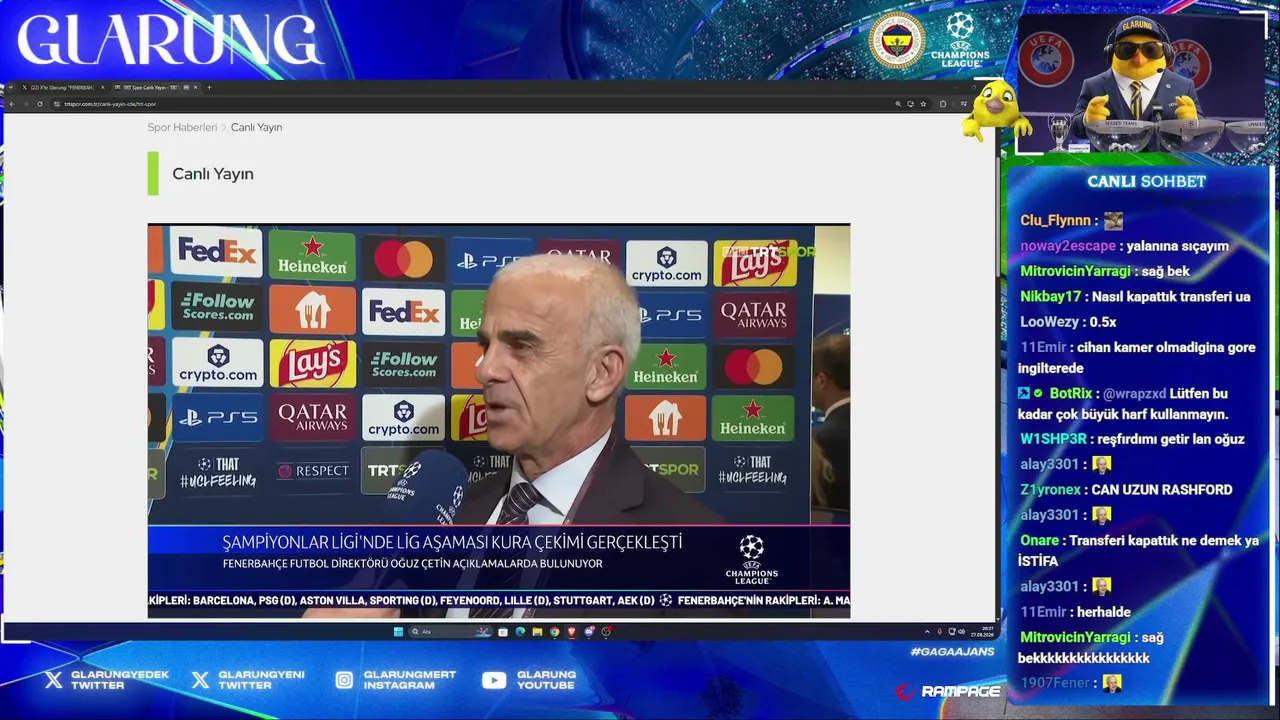Bookmark this page with the star icon
This screenshot has height=720, width=1280.
coord(923,103)
